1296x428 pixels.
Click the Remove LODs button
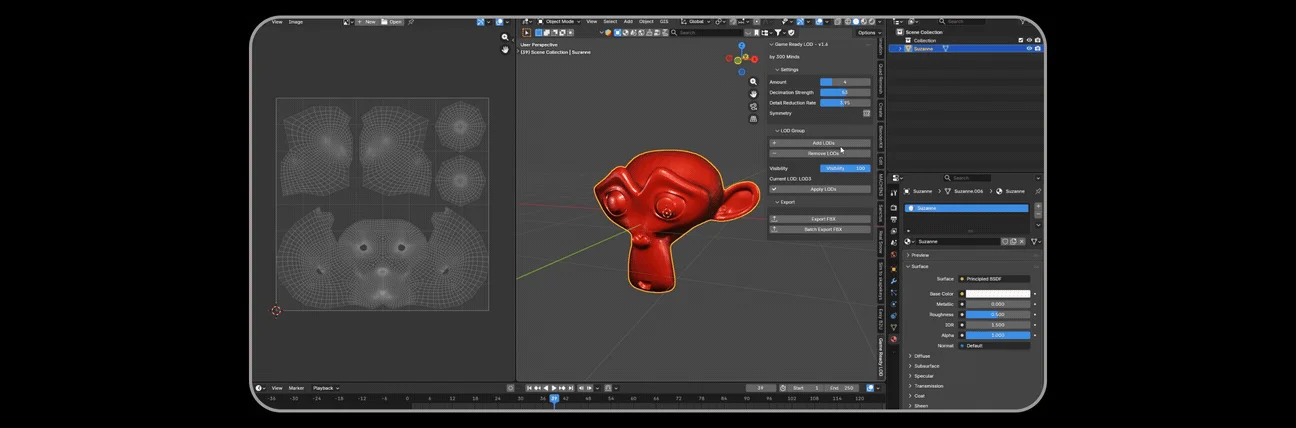pyautogui.click(x=819, y=153)
